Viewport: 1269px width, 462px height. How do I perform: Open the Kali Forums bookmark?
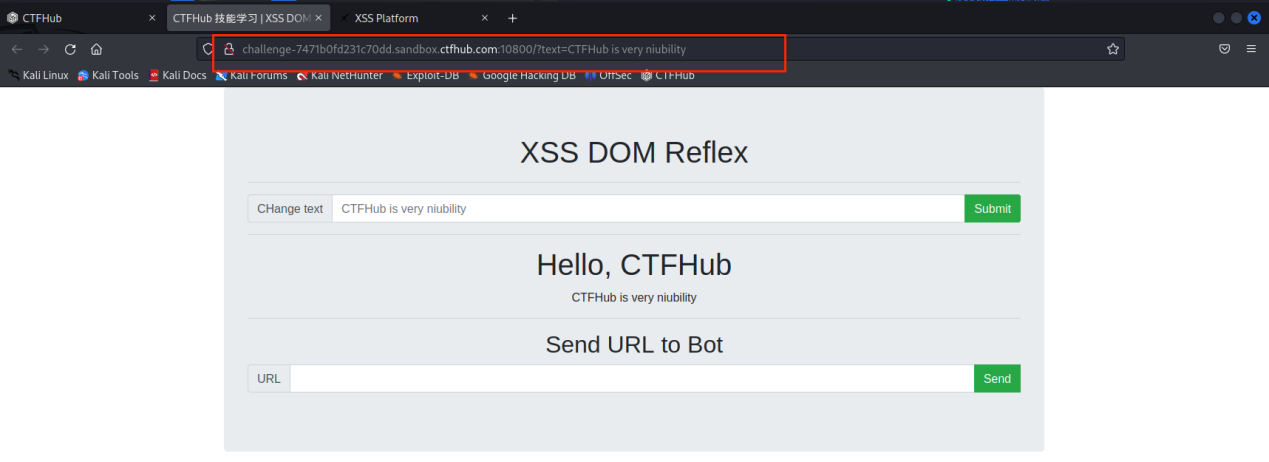point(251,76)
